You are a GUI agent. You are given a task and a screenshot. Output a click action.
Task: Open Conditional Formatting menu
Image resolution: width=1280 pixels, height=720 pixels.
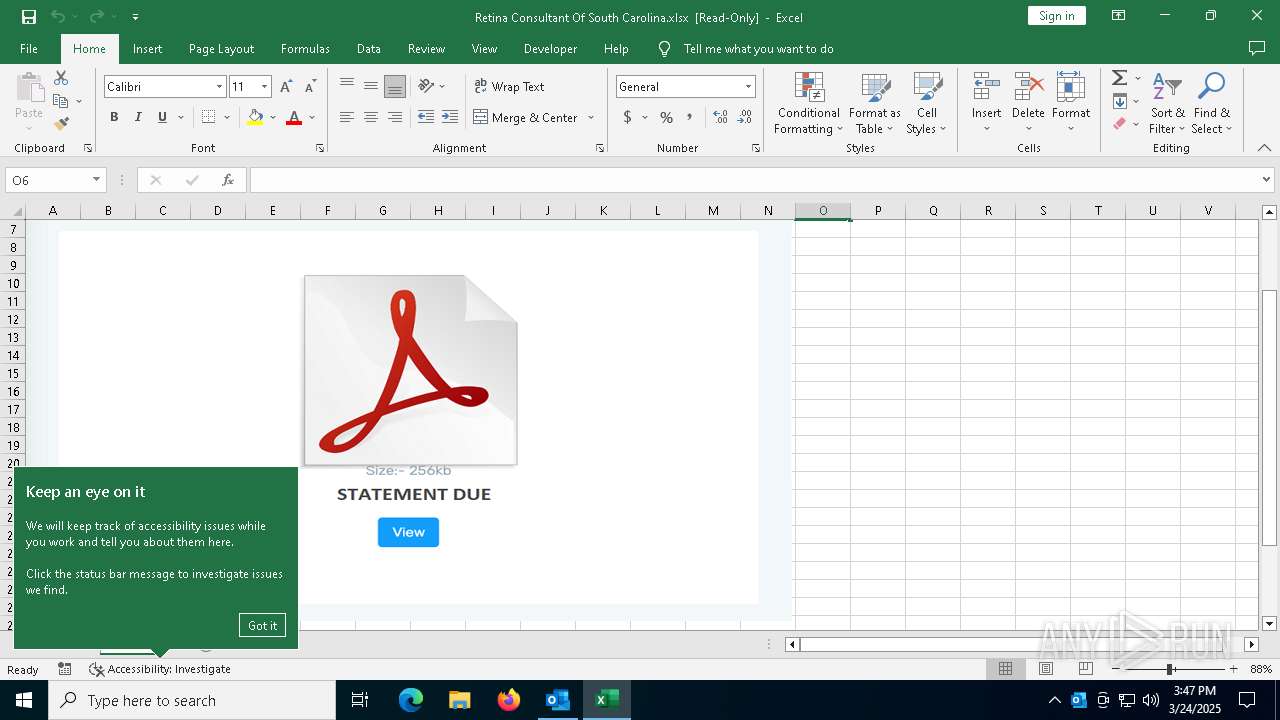(x=808, y=103)
